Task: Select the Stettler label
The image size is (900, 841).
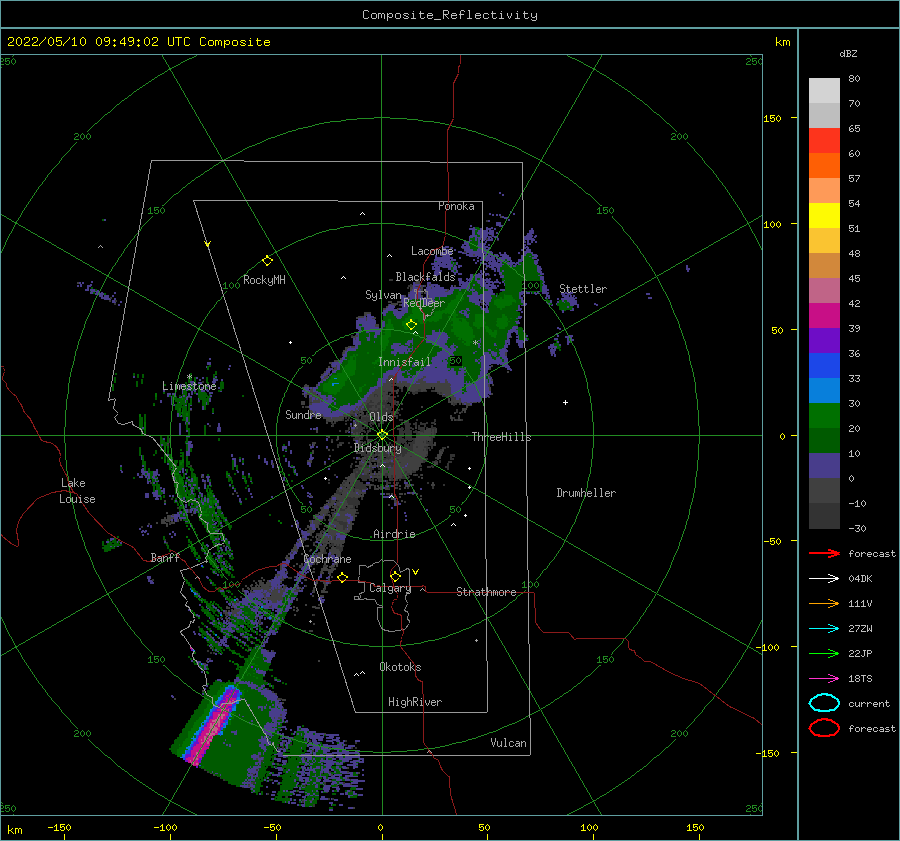Action: 583,289
